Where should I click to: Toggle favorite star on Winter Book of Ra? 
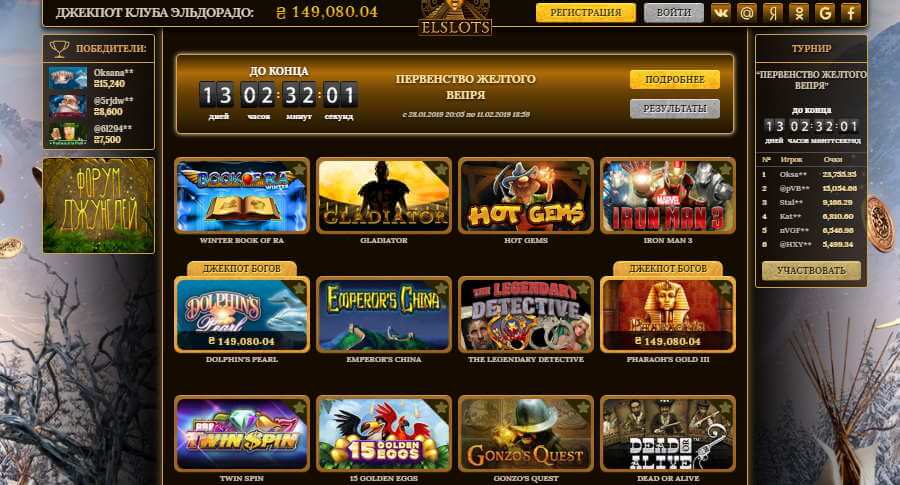coord(299,169)
